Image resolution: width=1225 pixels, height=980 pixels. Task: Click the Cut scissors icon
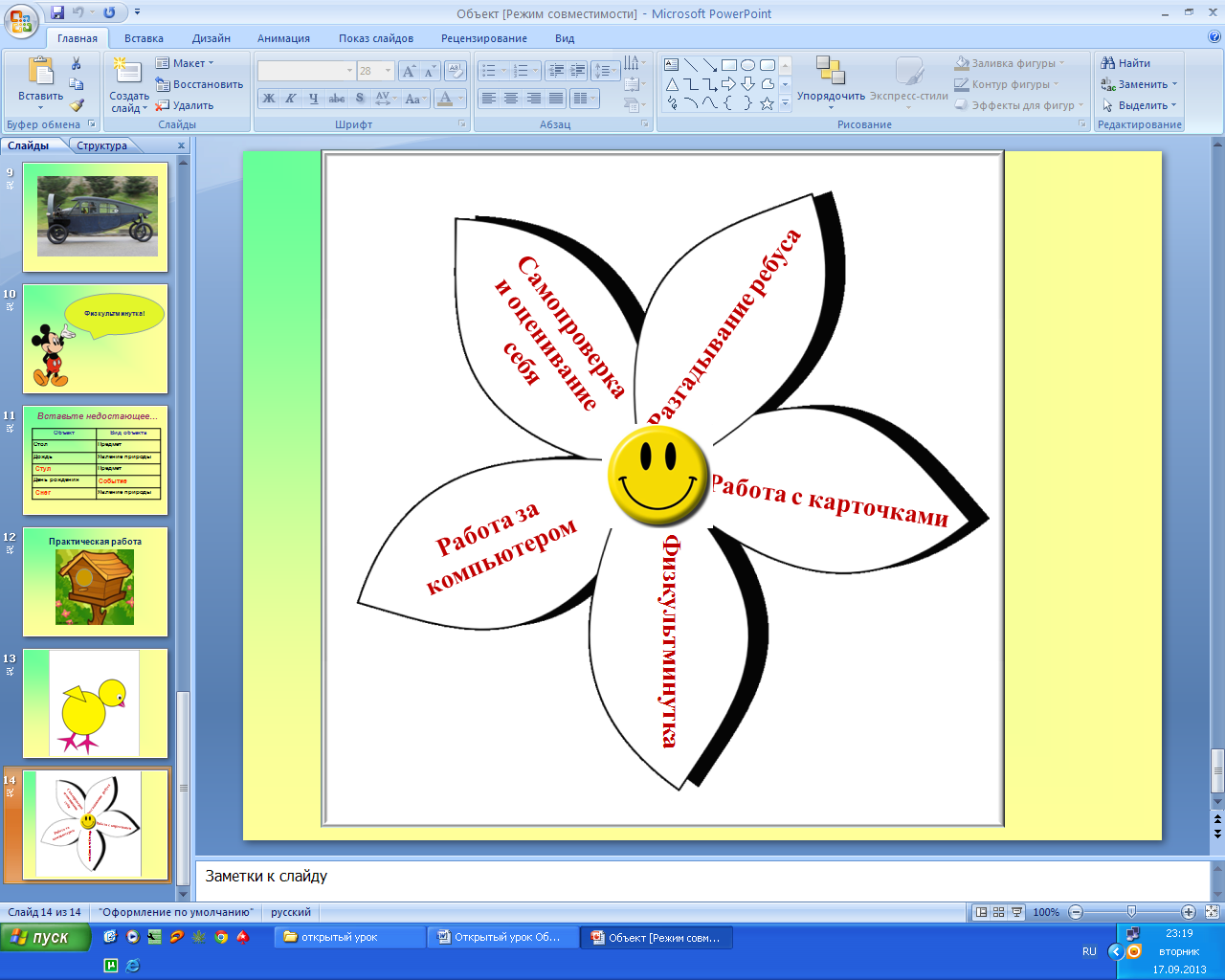point(77,63)
